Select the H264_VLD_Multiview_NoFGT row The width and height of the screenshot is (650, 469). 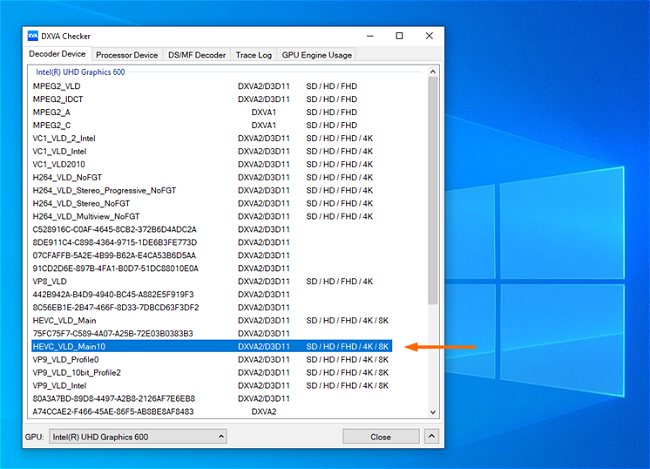coord(211,216)
